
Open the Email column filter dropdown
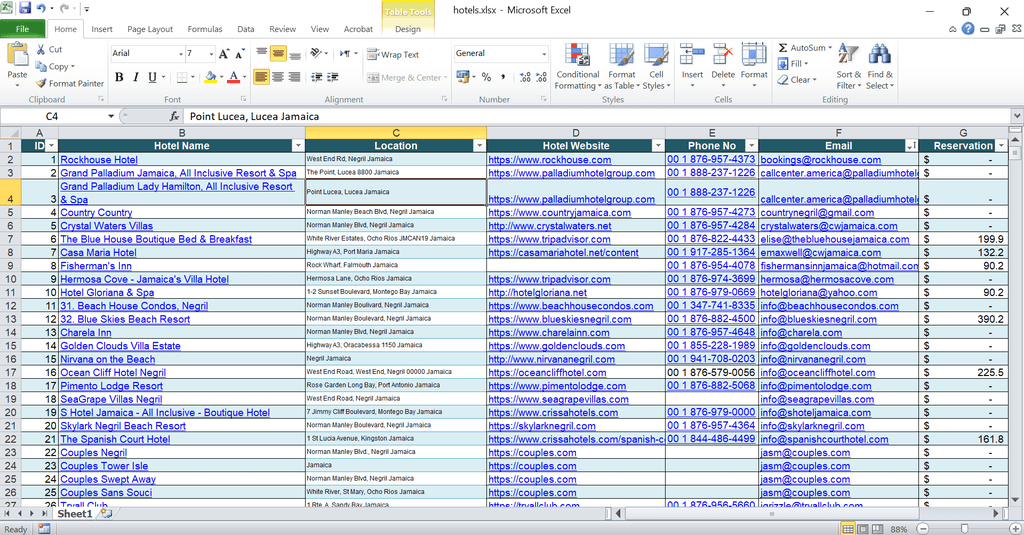(x=910, y=146)
